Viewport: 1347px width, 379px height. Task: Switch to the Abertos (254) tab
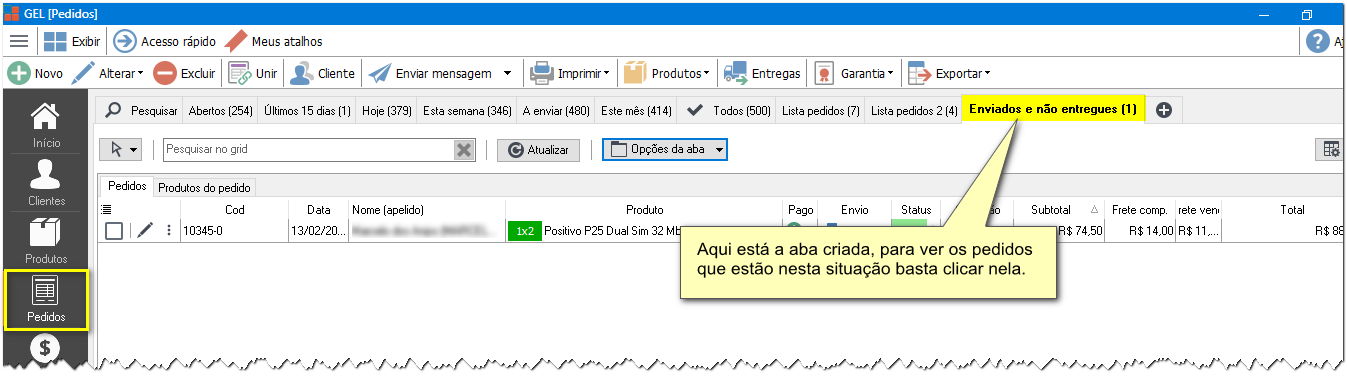click(x=220, y=110)
